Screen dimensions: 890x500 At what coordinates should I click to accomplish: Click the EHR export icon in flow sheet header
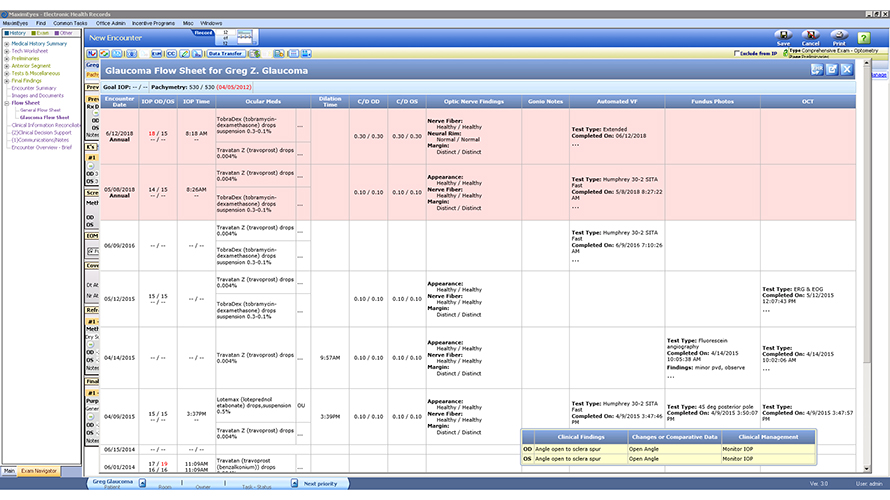point(817,70)
